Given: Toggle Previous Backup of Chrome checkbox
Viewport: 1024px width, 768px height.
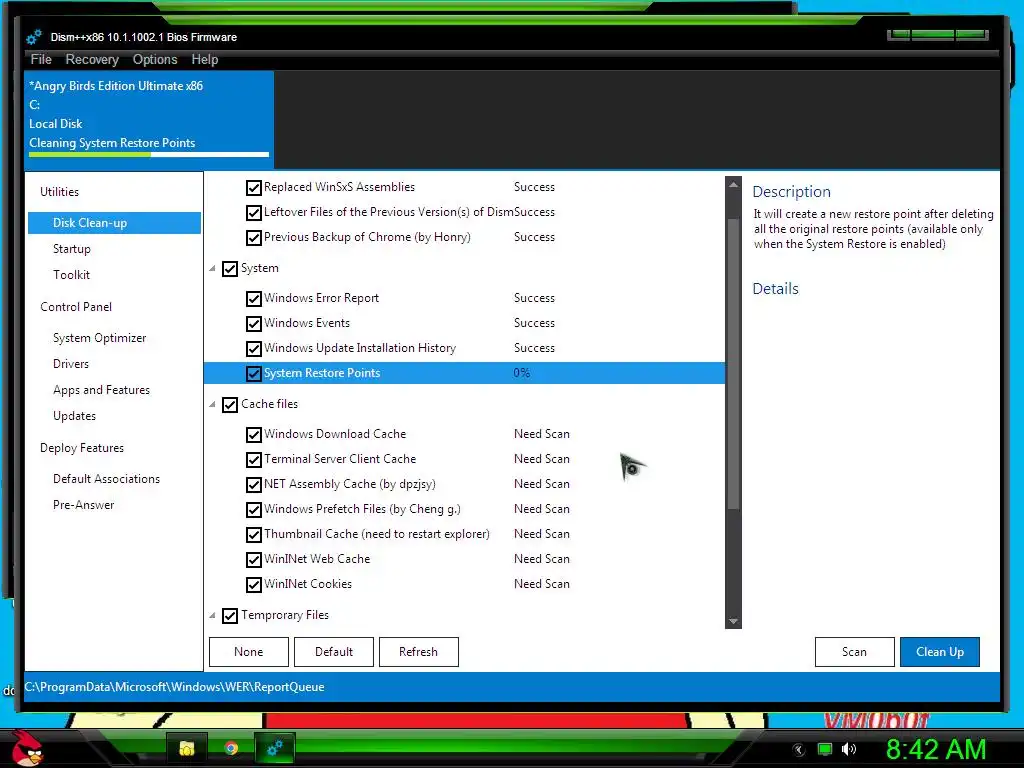Looking at the screenshot, I should tap(254, 238).
